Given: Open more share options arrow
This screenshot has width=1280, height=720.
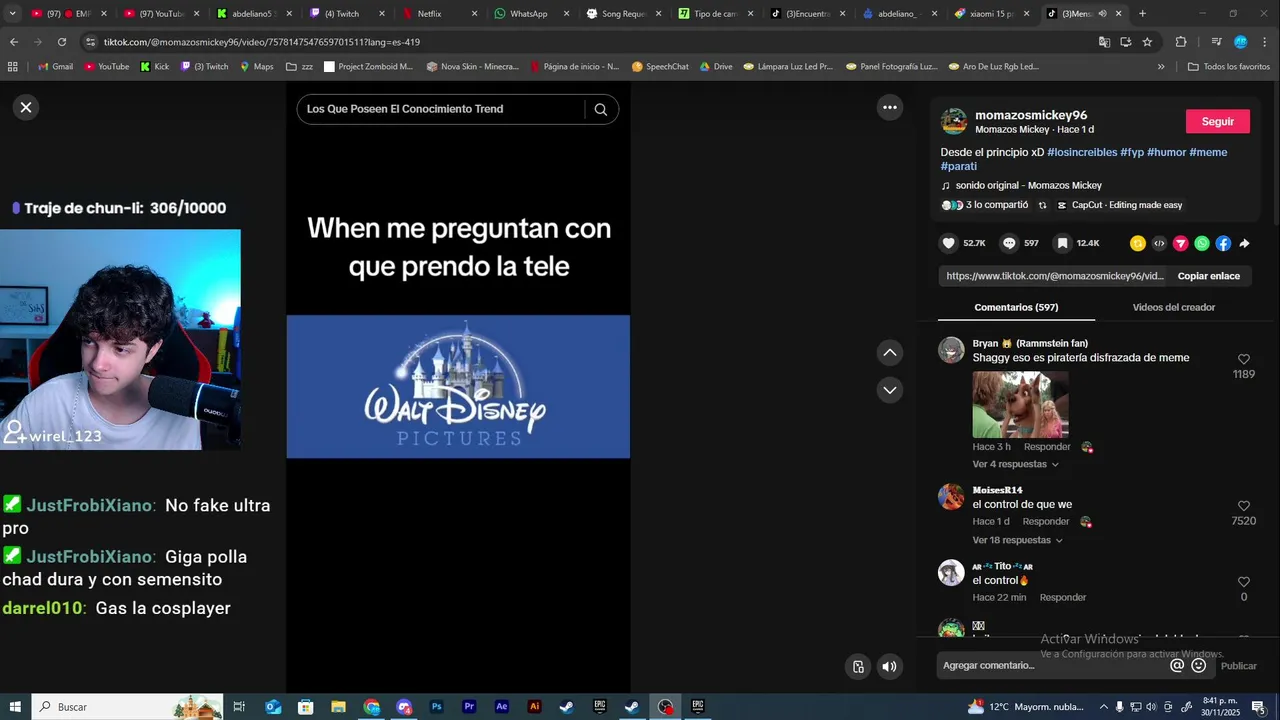Looking at the screenshot, I should coord(1244,243).
